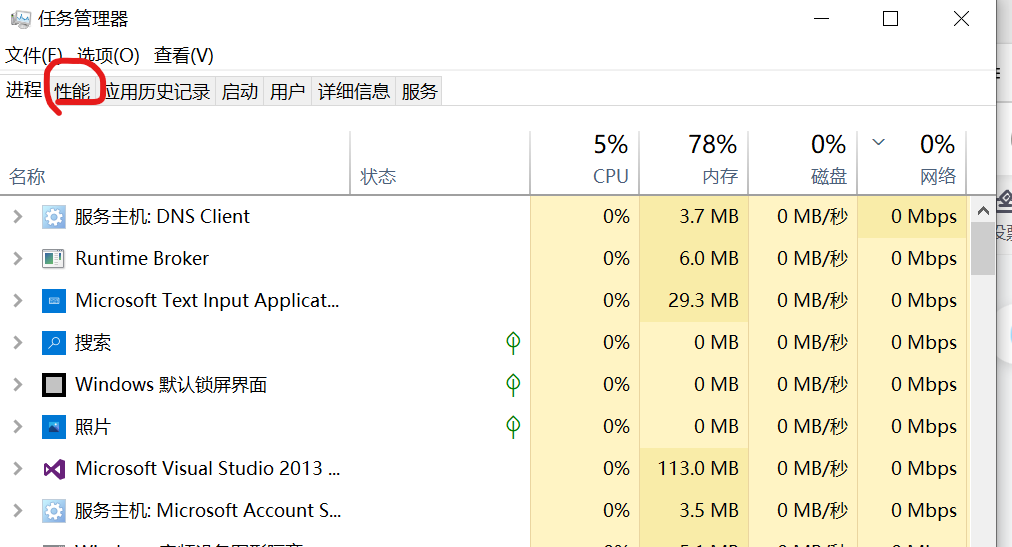This screenshot has height=547, width=1012.
Task: Click the 3.7 MB memory value
Action: click(709, 217)
